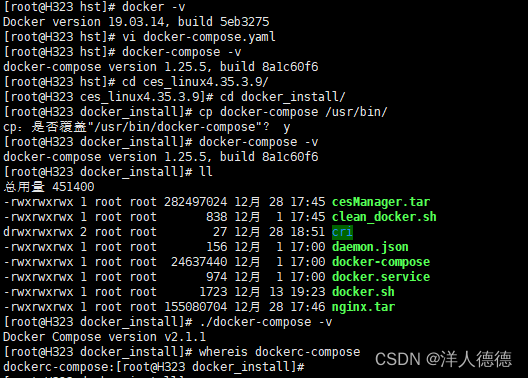Click the daemon.json filename
This screenshot has height=378, width=528.
tap(370, 247)
